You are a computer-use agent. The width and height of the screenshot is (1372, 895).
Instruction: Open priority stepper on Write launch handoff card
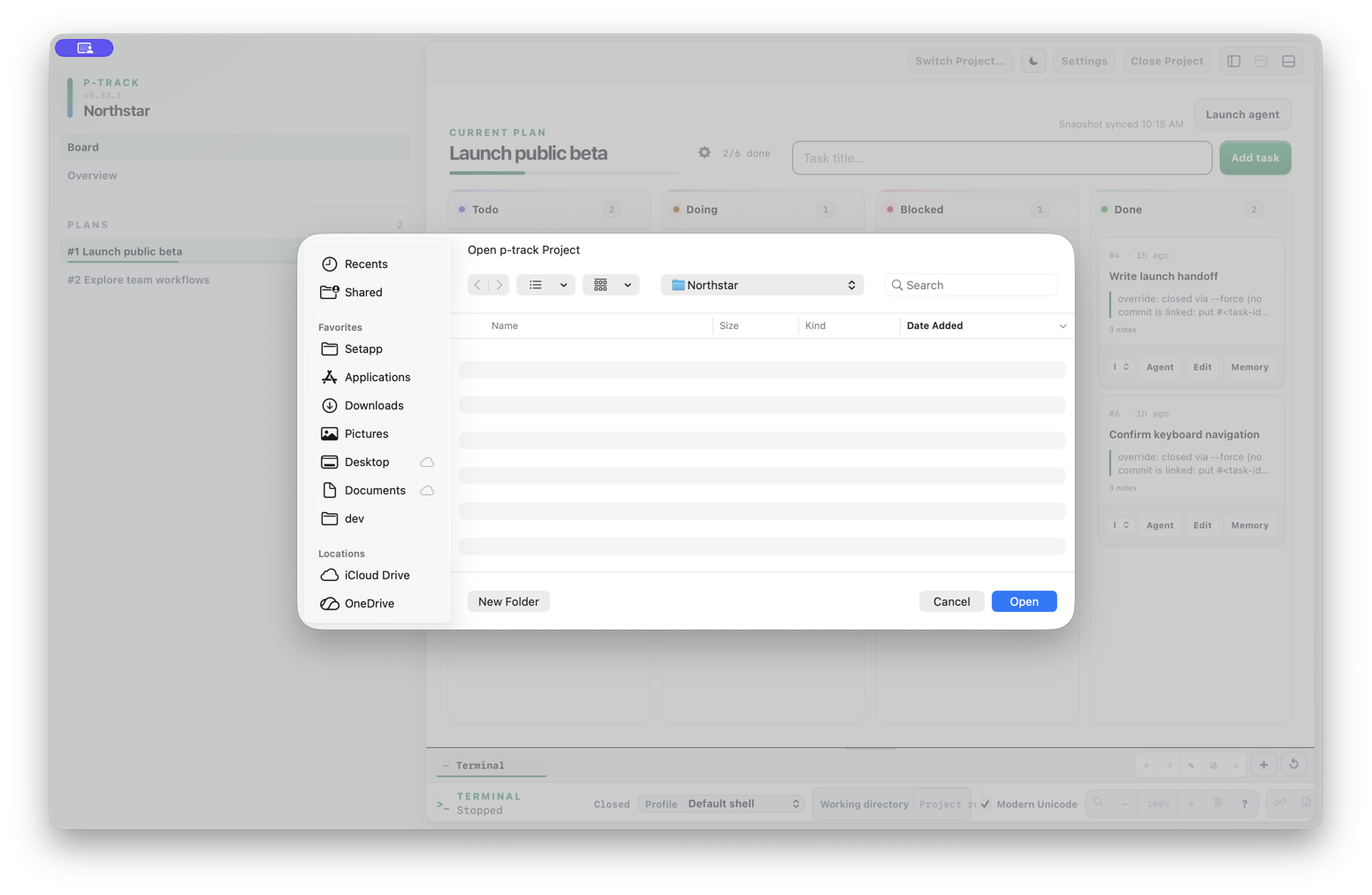coord(1121,367)
